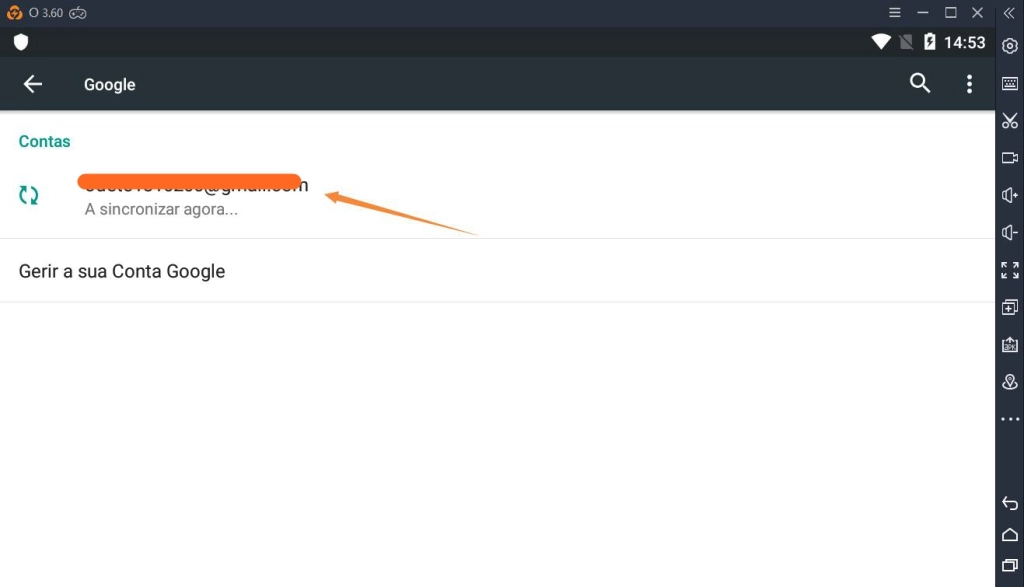Open keyboard mapping tool in sidebar
This screenshot has height=587, width=1024.
pos(1010,84)
